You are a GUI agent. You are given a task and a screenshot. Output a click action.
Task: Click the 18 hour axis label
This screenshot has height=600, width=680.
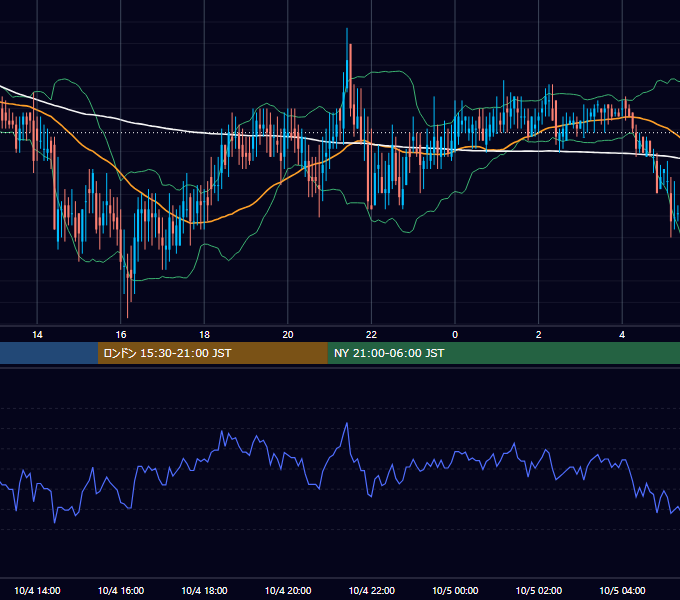(x=204, y=335)
